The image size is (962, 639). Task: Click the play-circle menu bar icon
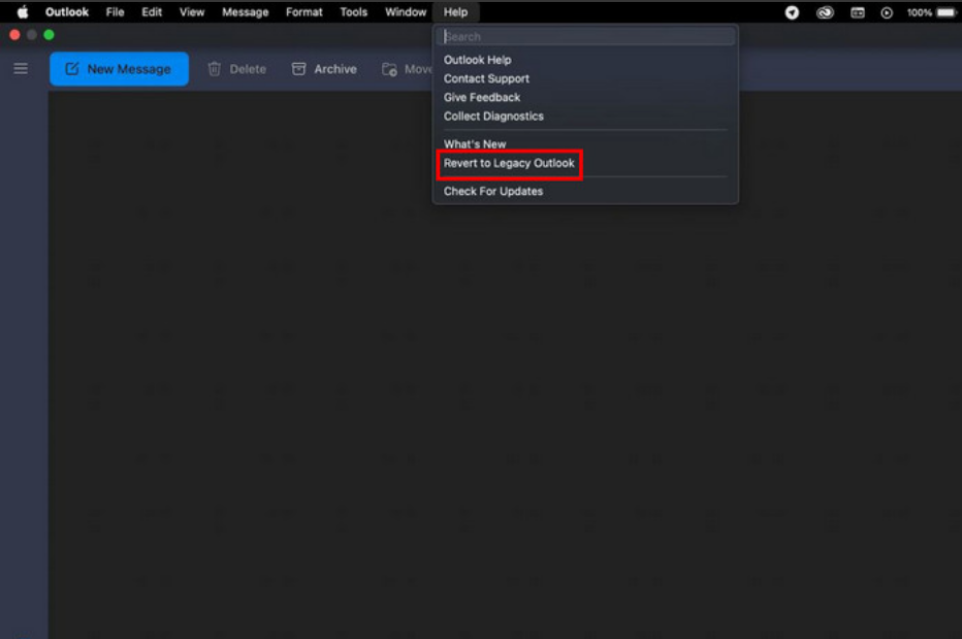tap(887, 12)
